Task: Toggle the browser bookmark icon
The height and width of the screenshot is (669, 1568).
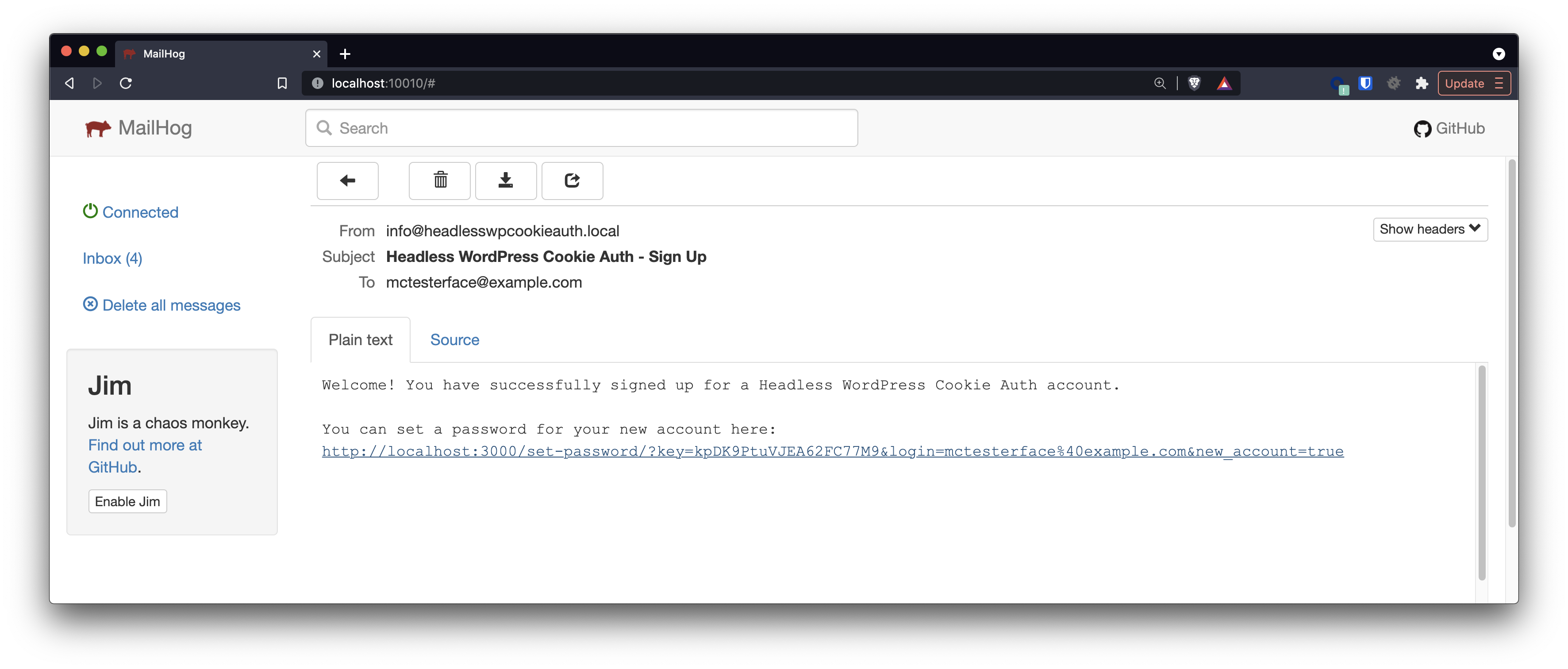Action: (x=282, y=83)
